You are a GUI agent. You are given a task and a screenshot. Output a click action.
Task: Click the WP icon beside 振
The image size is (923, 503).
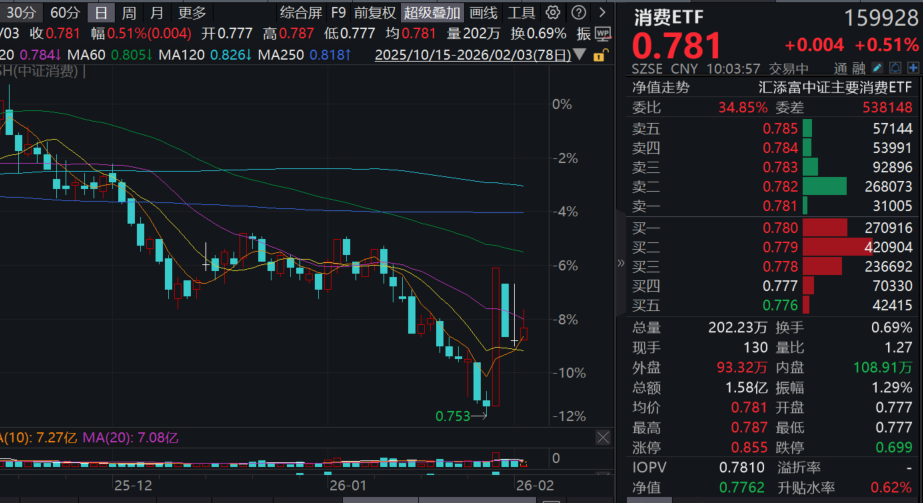[605, 34]
